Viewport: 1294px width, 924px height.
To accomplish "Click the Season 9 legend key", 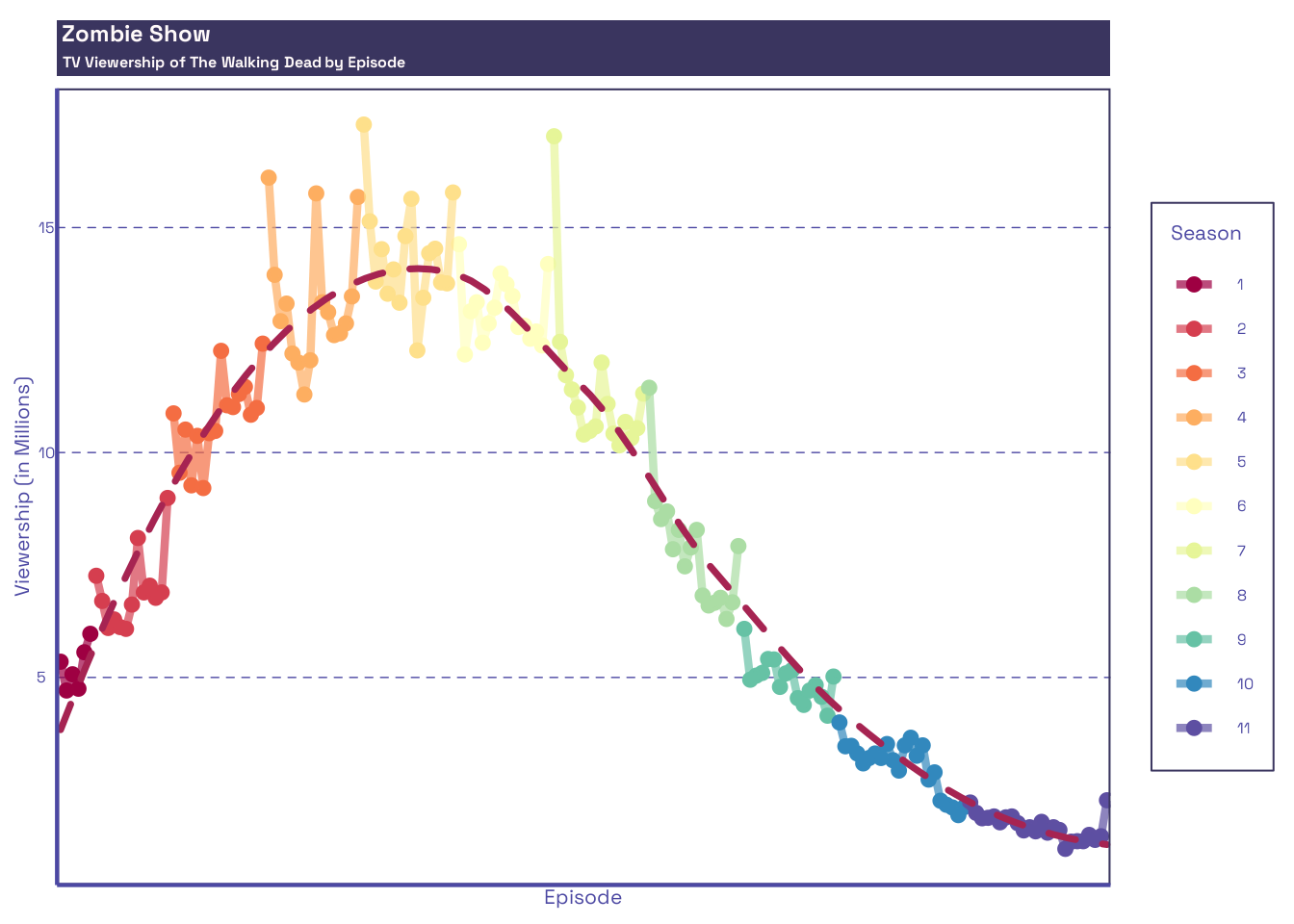I will click(1194, 639).
